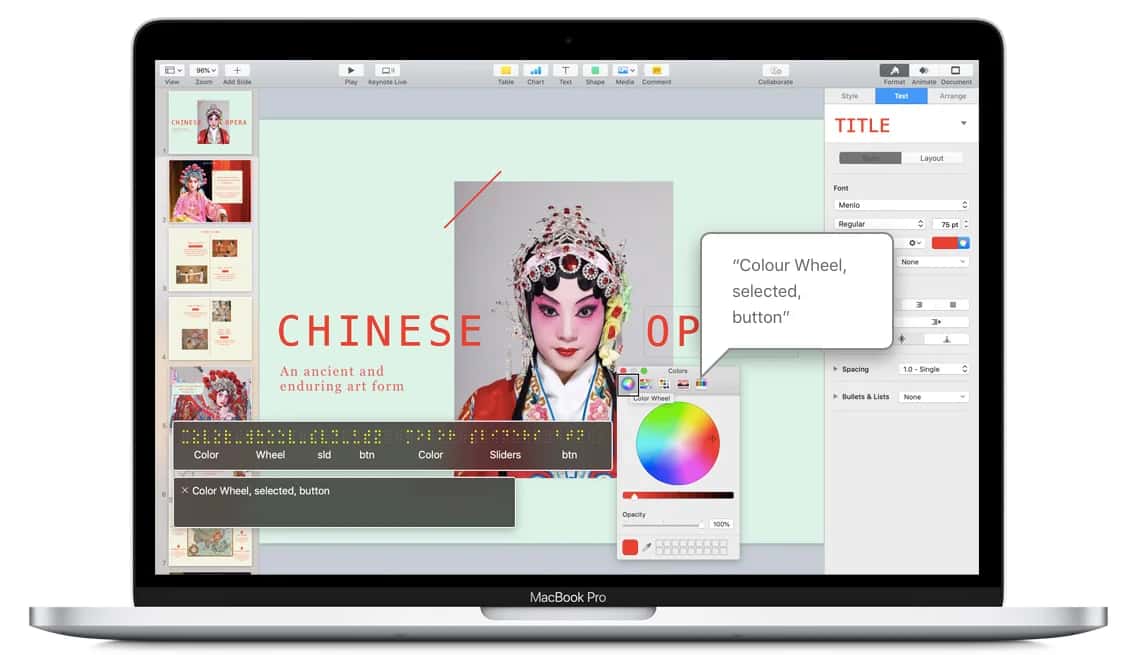
Task: Open the View menu button in toolbar
Action: click(x=173, y=70)
